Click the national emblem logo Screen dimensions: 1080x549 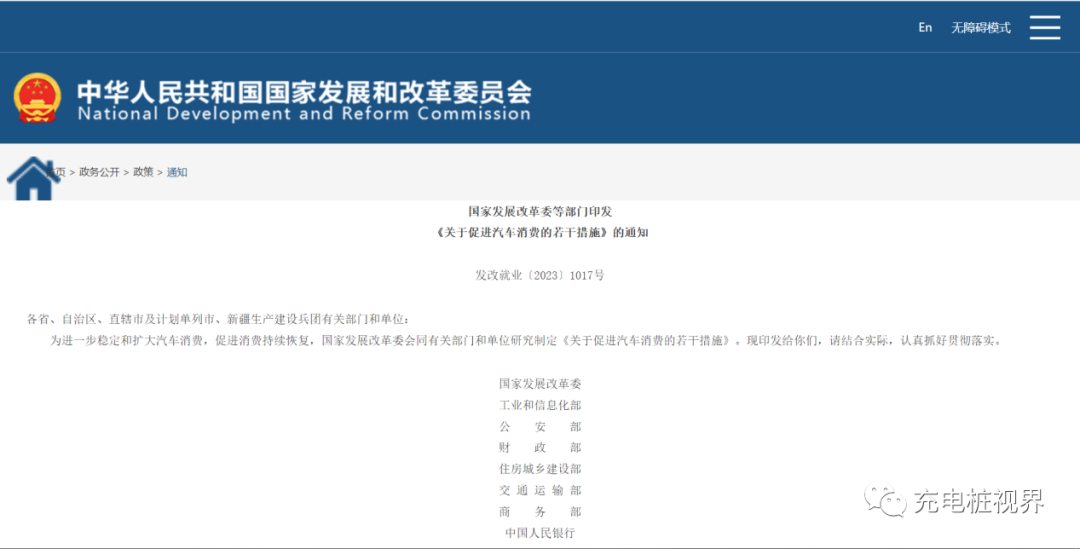(37, 98)
